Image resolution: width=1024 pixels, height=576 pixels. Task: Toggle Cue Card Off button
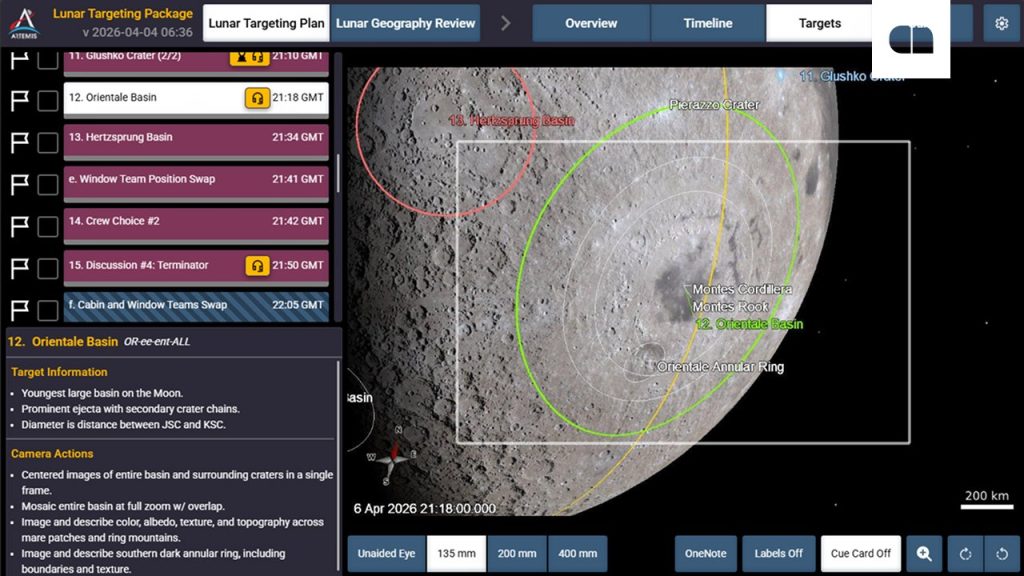(x=861, y=554)
